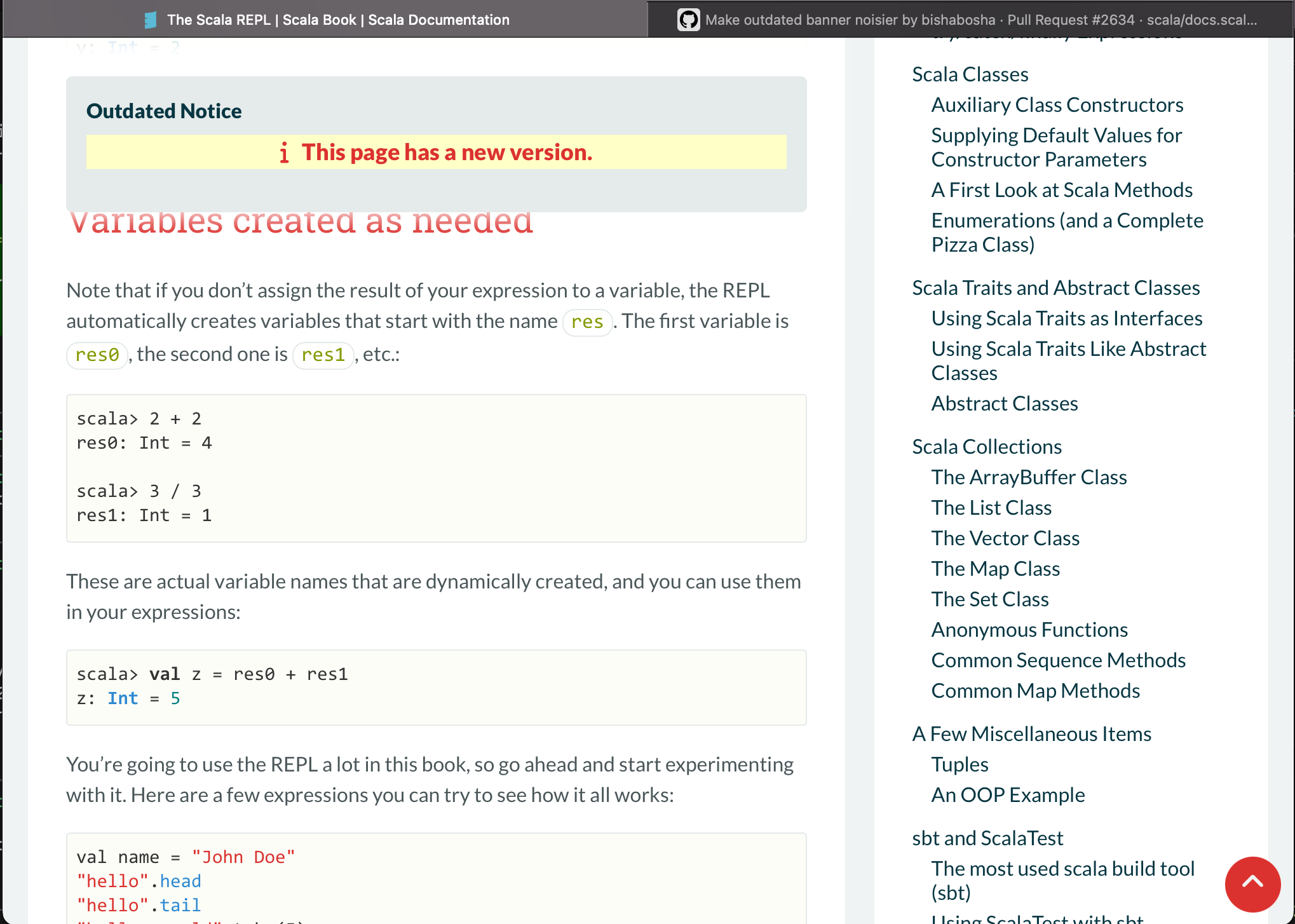Open The Set Class link
This screenshot has height=924, width=1295.
point(989,599)
